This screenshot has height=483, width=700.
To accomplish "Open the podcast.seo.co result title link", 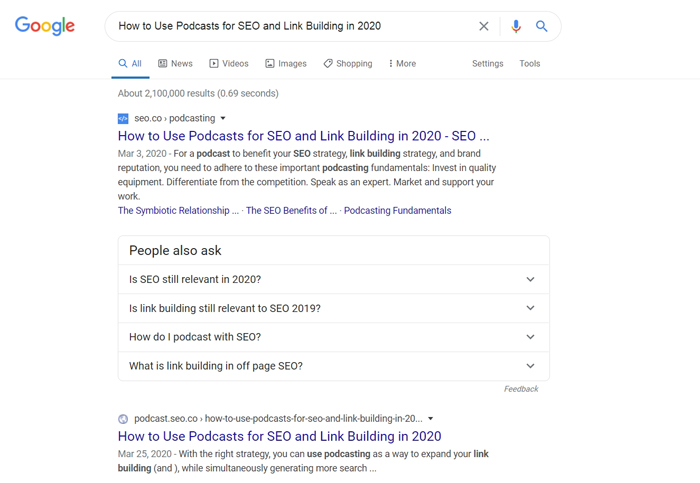I will [279, 436].
